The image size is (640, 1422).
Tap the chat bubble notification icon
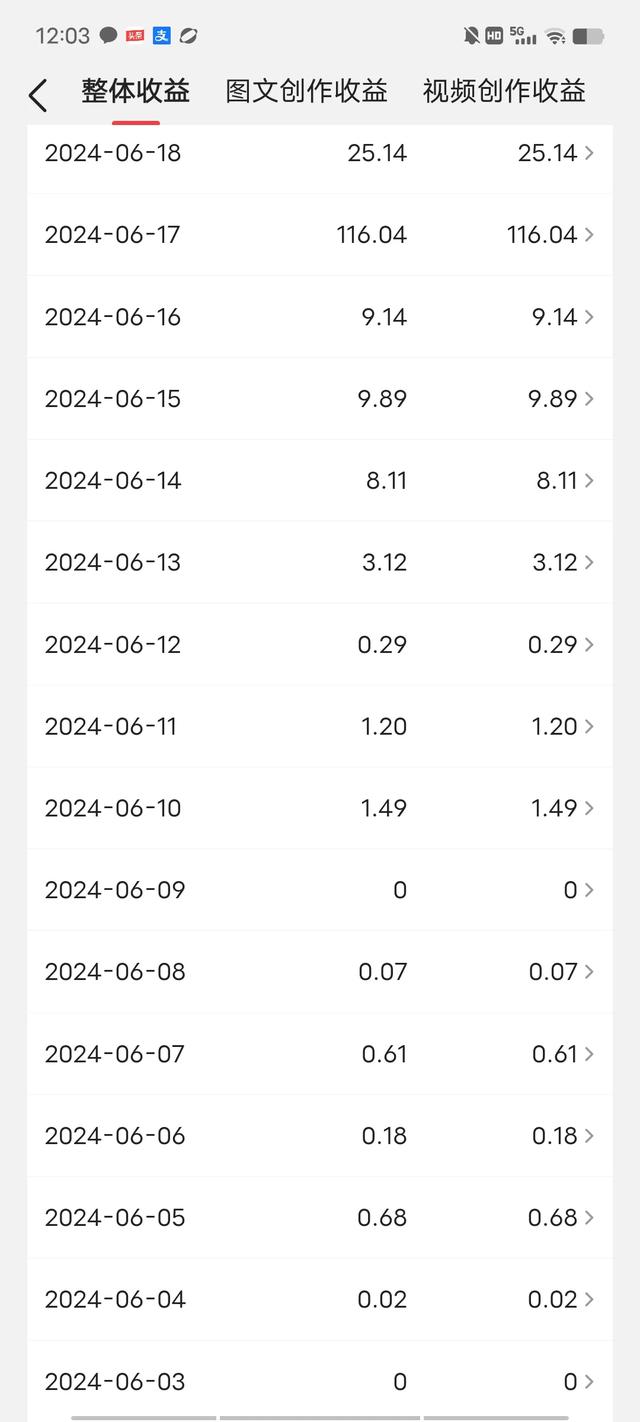(109, 35)
